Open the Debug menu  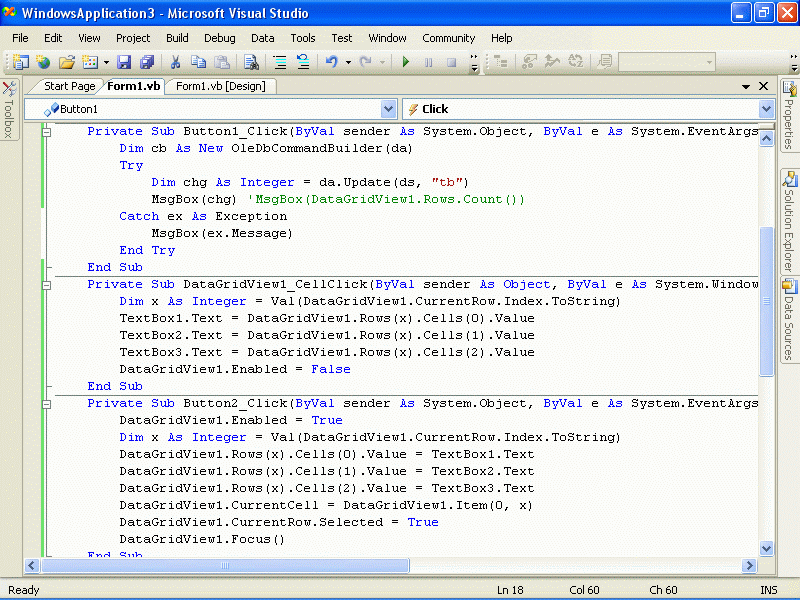click(x=220, y=38)
